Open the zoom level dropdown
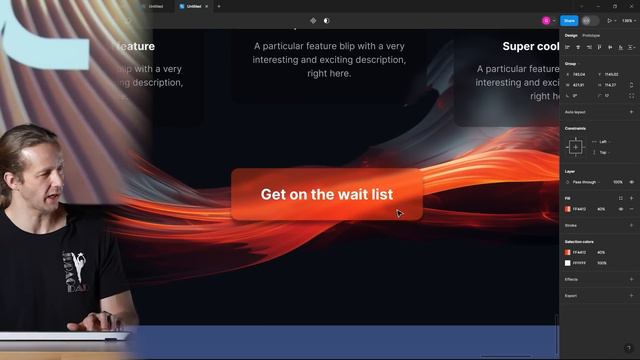Image resolution: width=640 pixels, height=360 pixels. (x=629, y=20)
